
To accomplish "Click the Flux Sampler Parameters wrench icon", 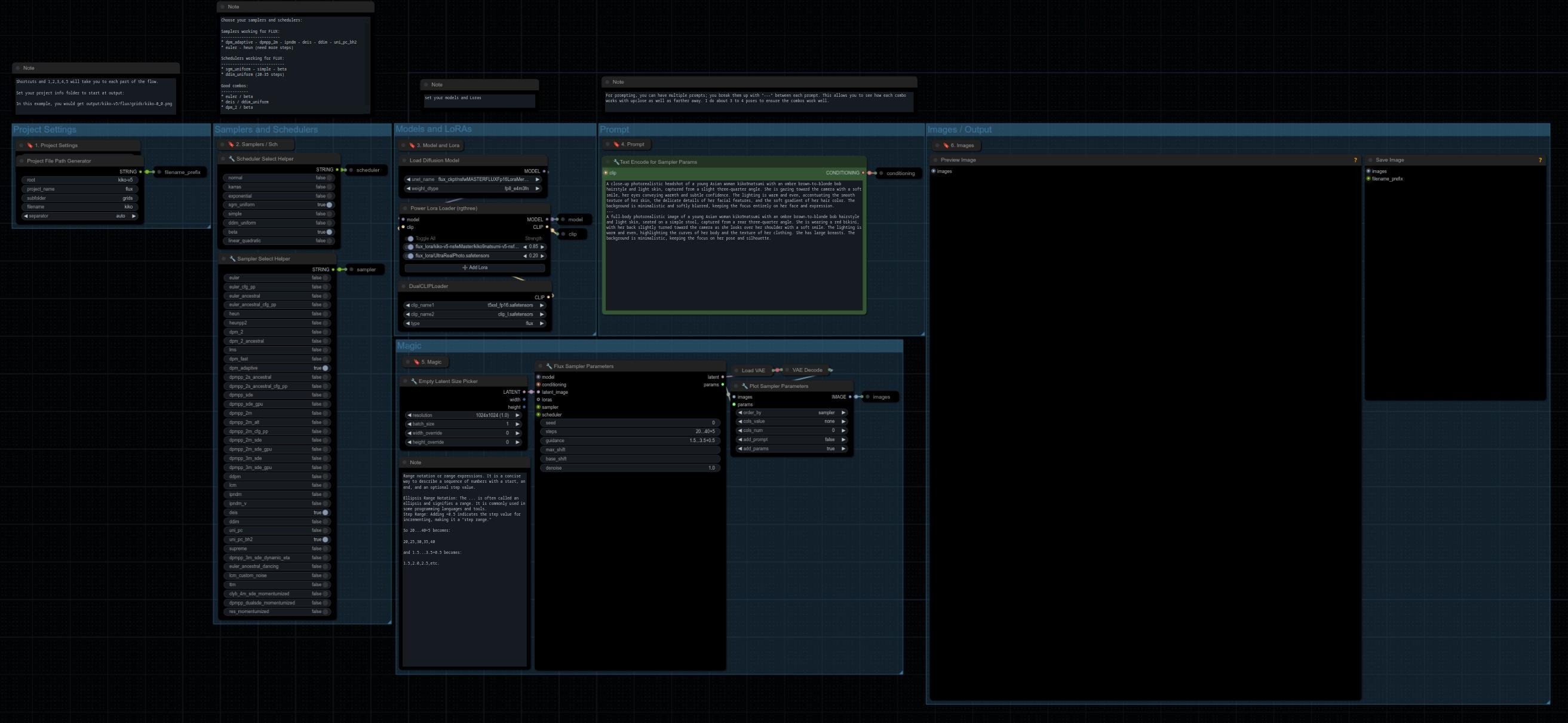I will (549, 366).
